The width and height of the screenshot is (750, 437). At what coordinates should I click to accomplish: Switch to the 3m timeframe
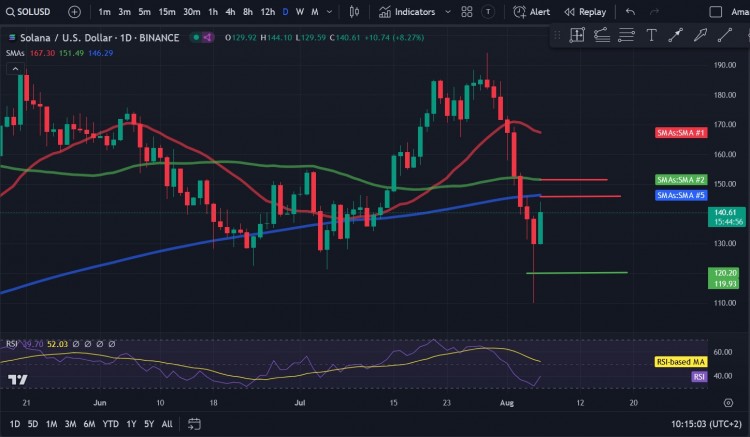point(124,12)
